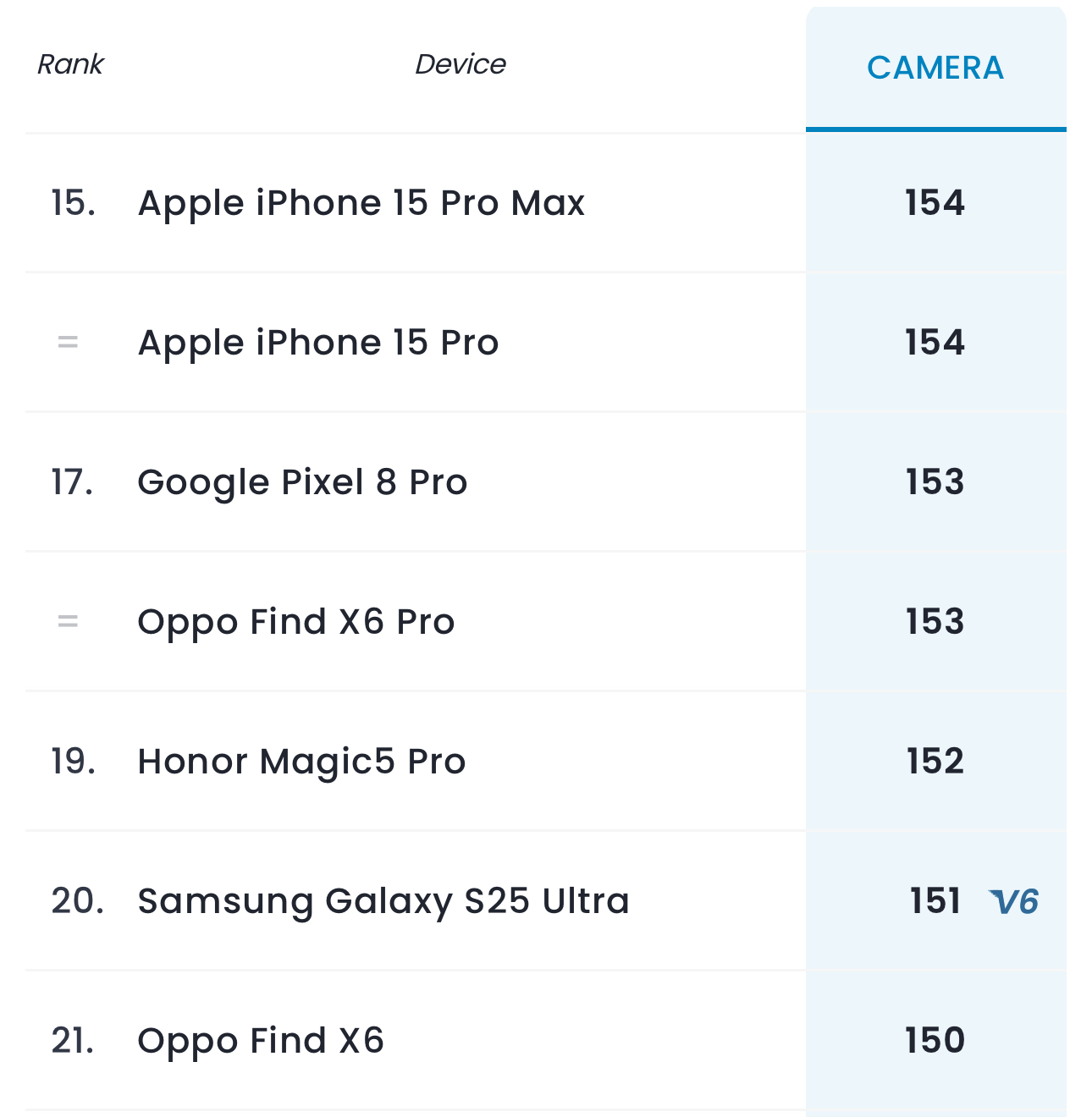Click the Rank column header

click(70, 64)
